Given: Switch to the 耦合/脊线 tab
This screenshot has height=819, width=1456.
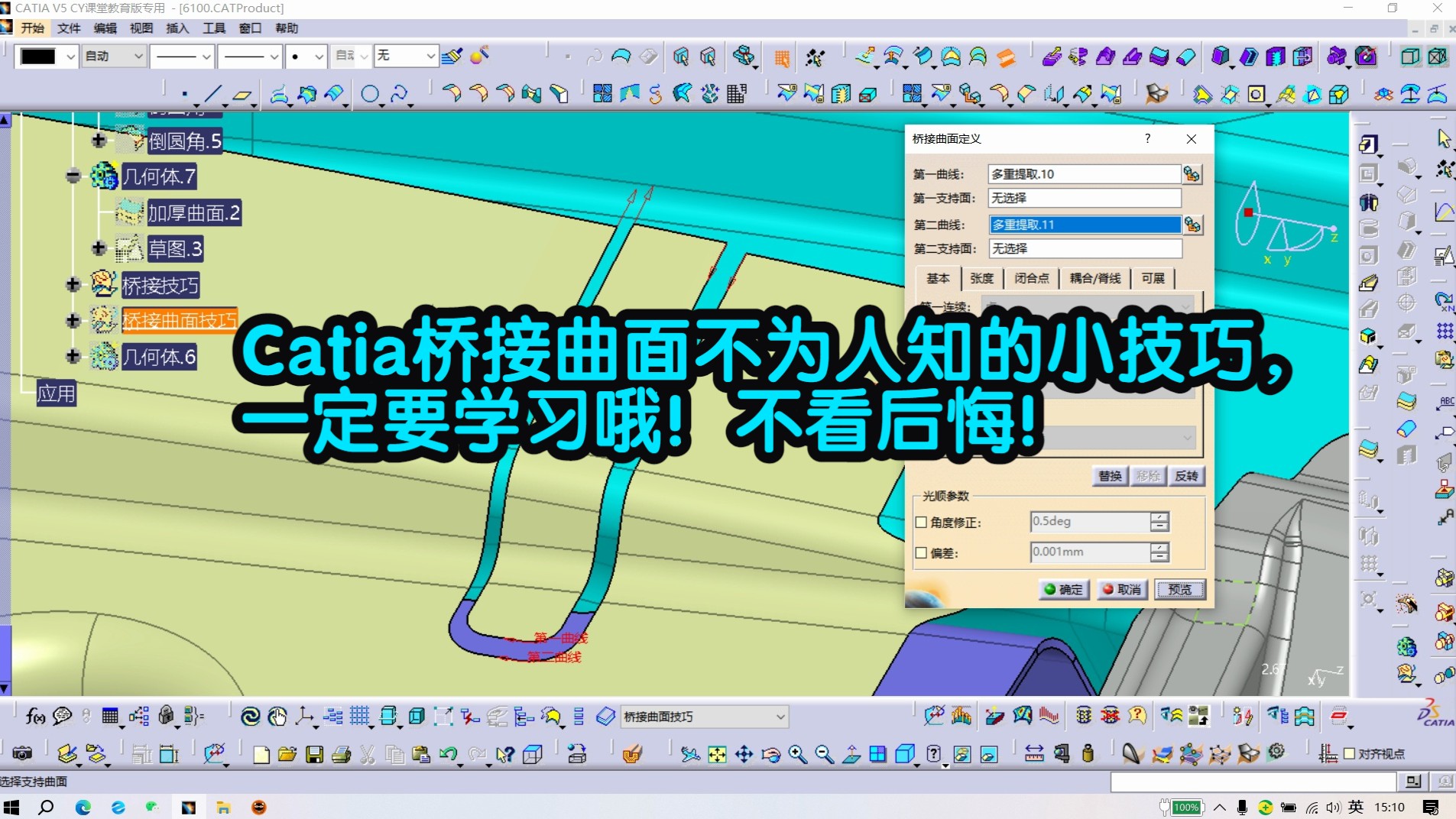Looking at the screenshot, I should (1095, 278).
